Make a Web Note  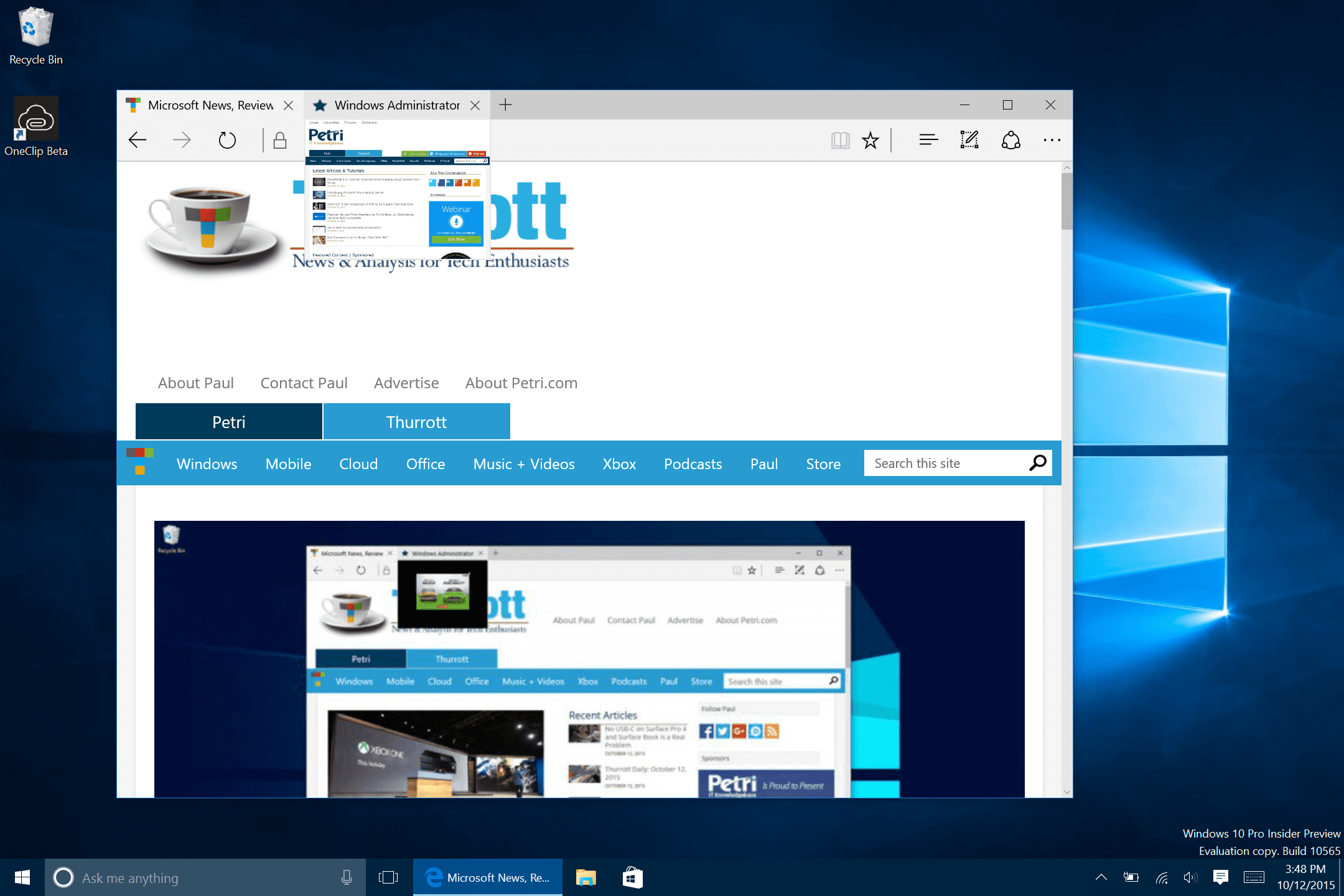tap(969, 140)
